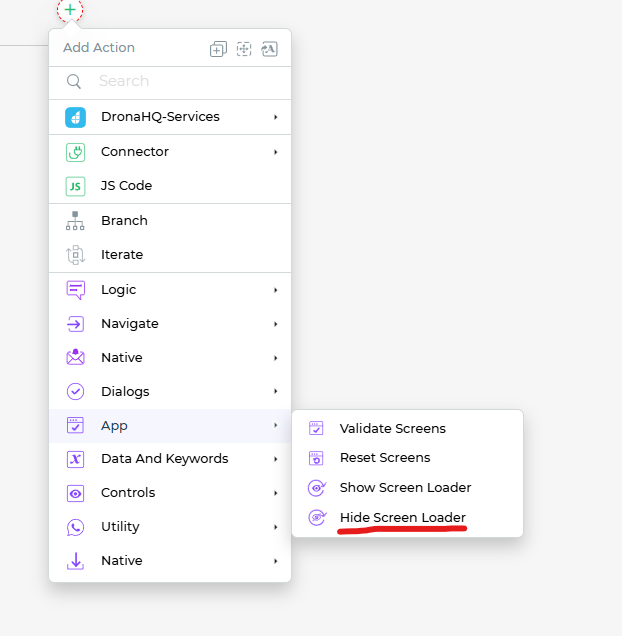Expand the Utility submenu arrow

[275, 528]
